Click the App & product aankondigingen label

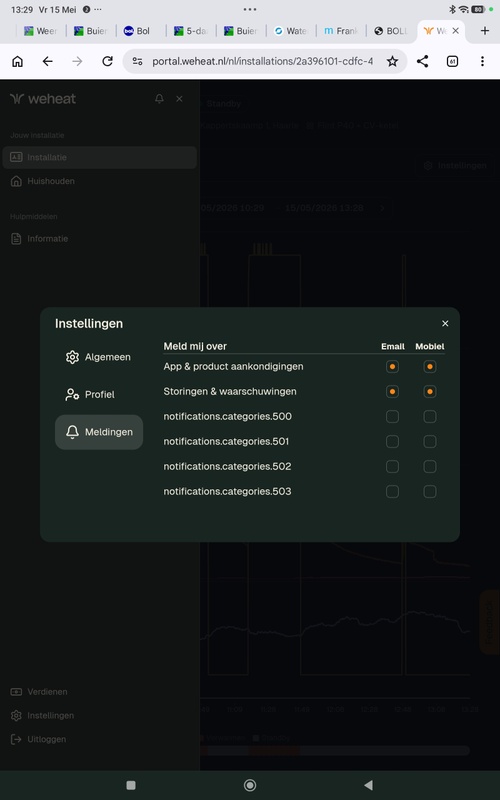click(x=233, y=366)
